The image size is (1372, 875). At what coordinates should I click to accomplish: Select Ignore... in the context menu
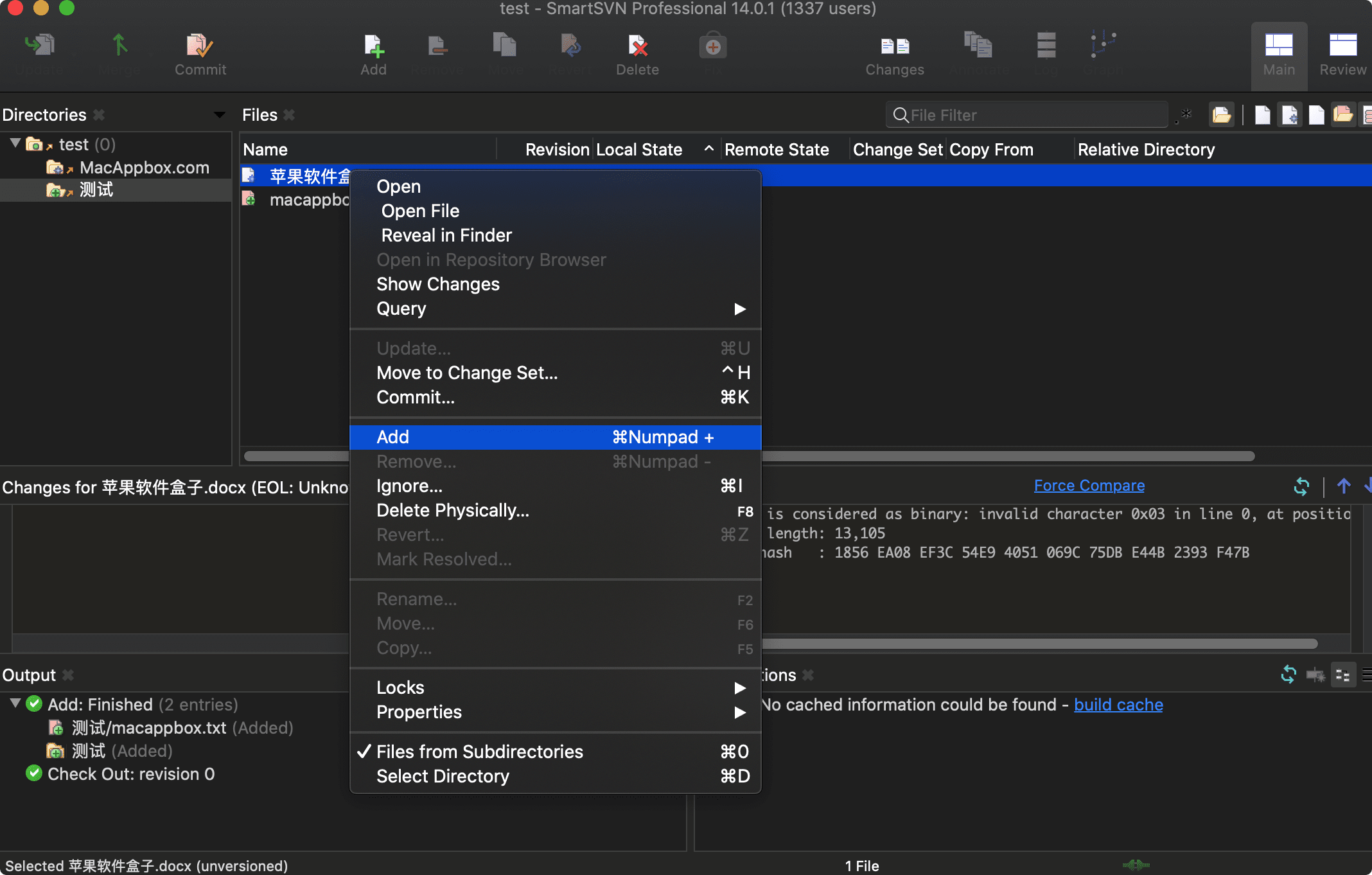[556, 486]
